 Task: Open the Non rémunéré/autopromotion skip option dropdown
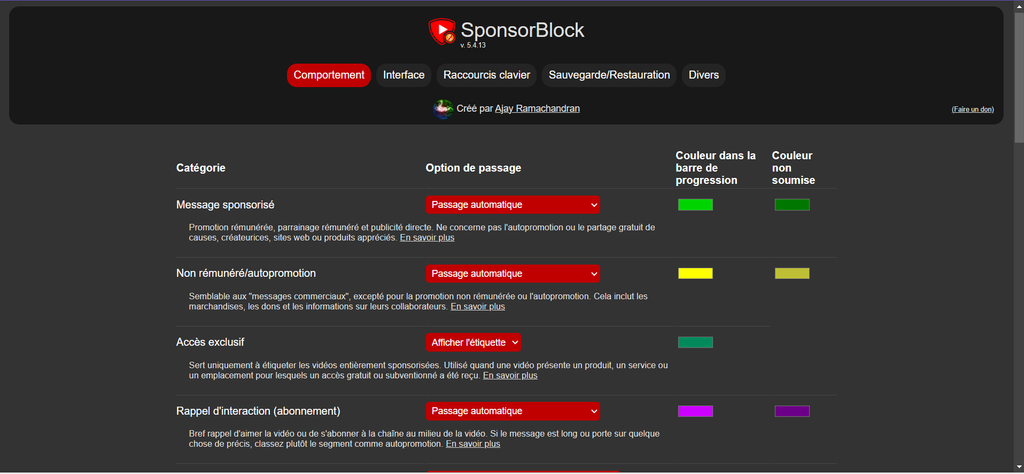coord(513,273)
